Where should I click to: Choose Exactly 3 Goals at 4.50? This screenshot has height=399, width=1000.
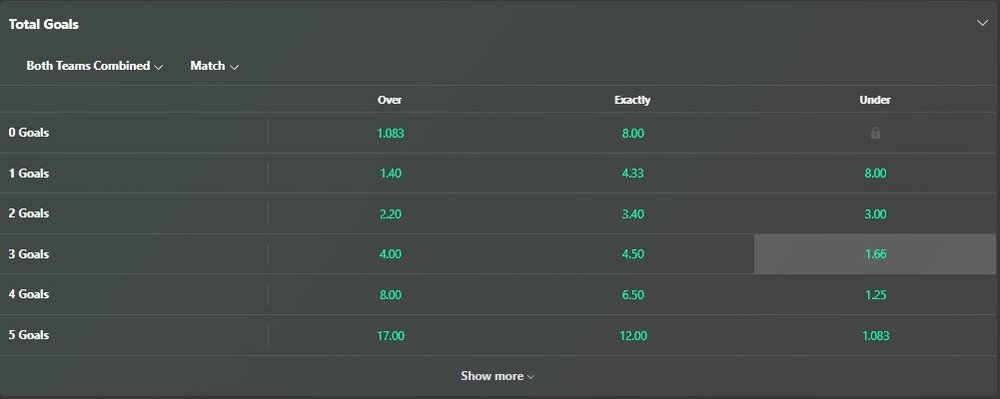(633, 254)
